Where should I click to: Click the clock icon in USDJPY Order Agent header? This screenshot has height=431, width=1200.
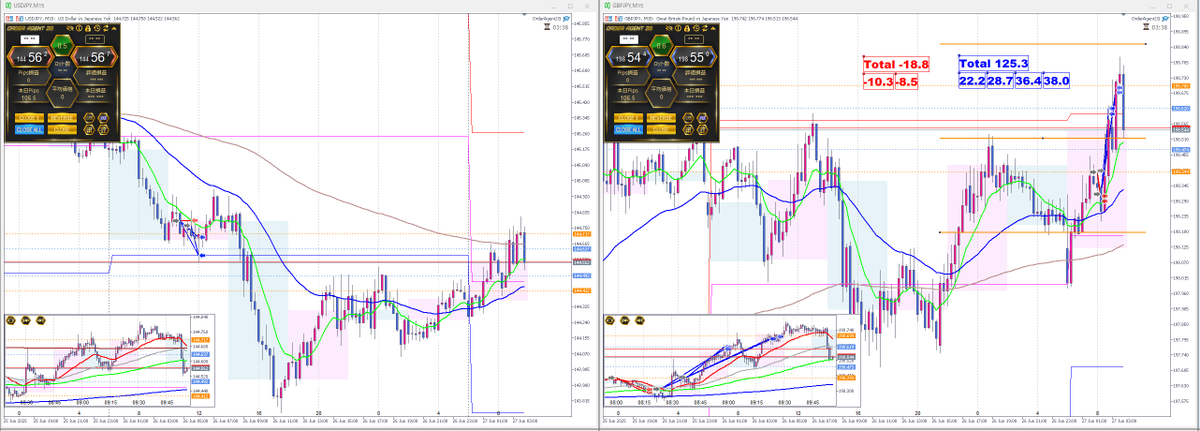click(x=97, y=28)
